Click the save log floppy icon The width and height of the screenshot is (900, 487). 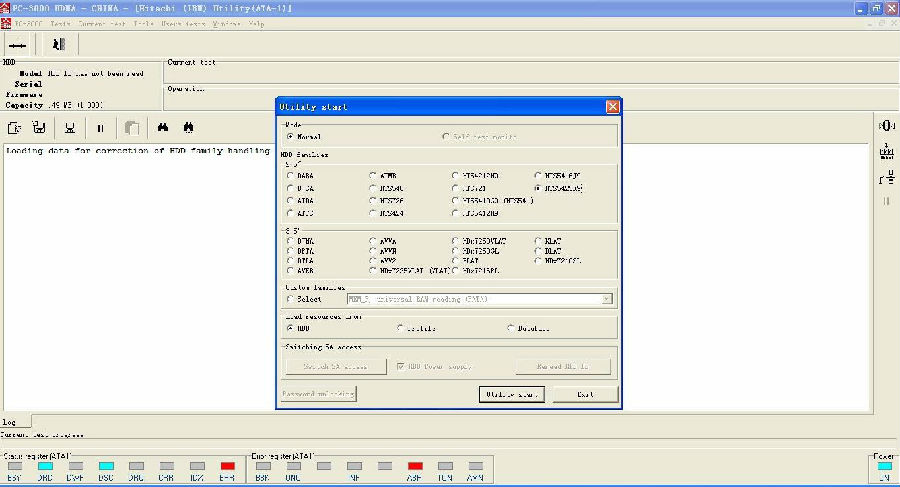pyautogui.click(x=39, y=127)
